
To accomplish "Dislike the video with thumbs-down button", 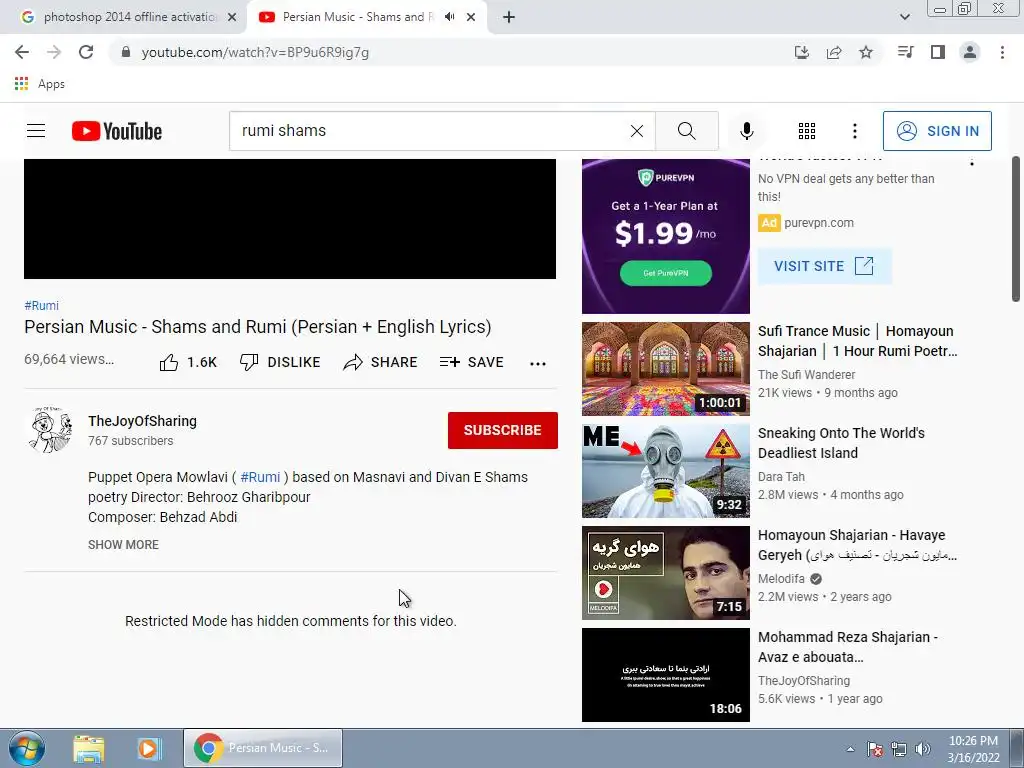I will [280, 362].
